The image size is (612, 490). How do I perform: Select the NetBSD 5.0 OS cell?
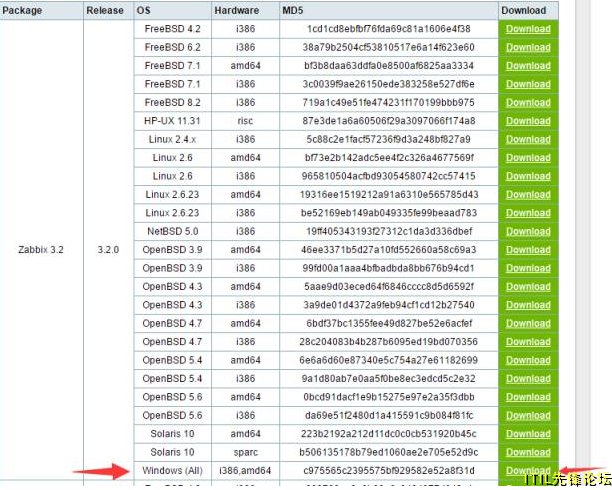pyautogui.click(x=173, y=231)
